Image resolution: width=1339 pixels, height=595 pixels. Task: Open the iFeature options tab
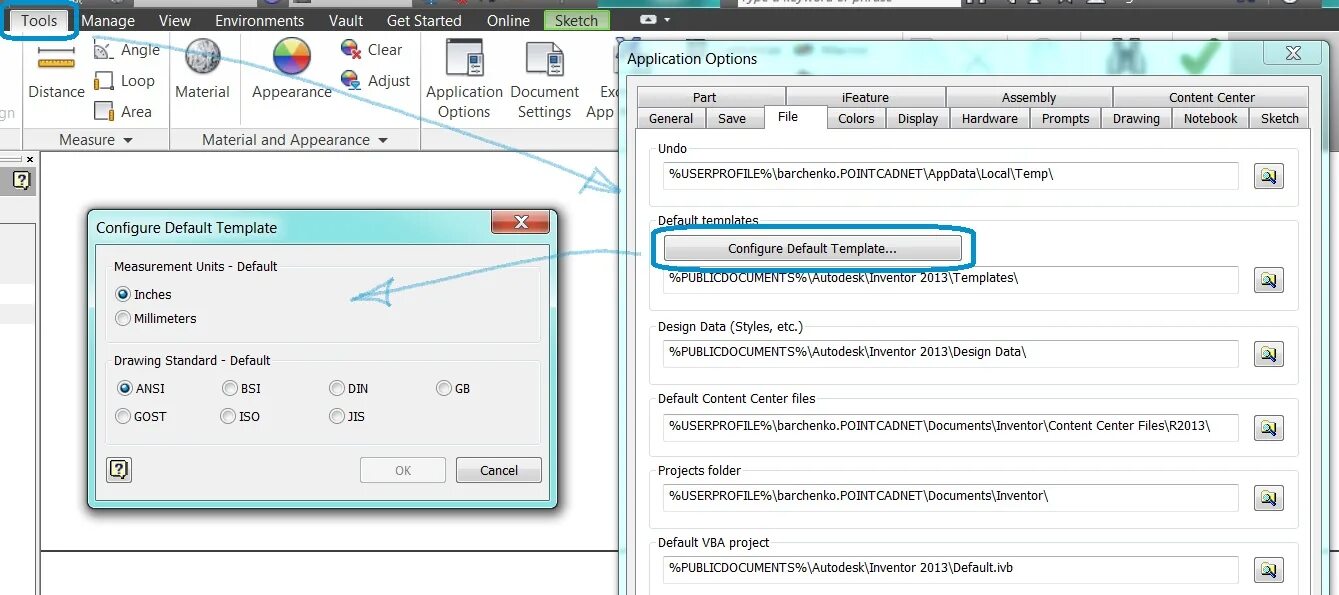[865, 97]
